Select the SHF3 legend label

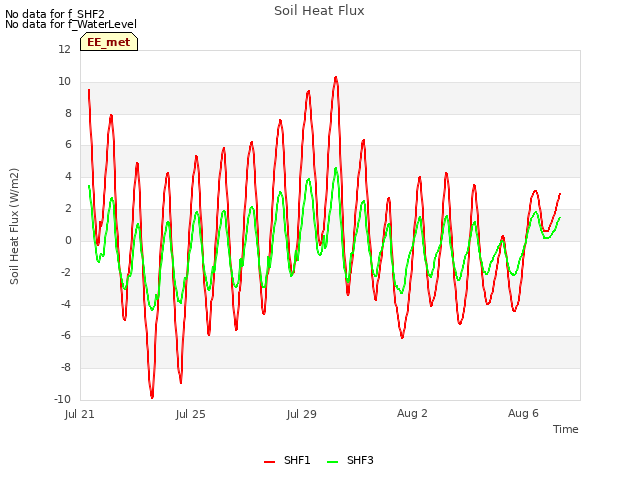pos(360,460)
